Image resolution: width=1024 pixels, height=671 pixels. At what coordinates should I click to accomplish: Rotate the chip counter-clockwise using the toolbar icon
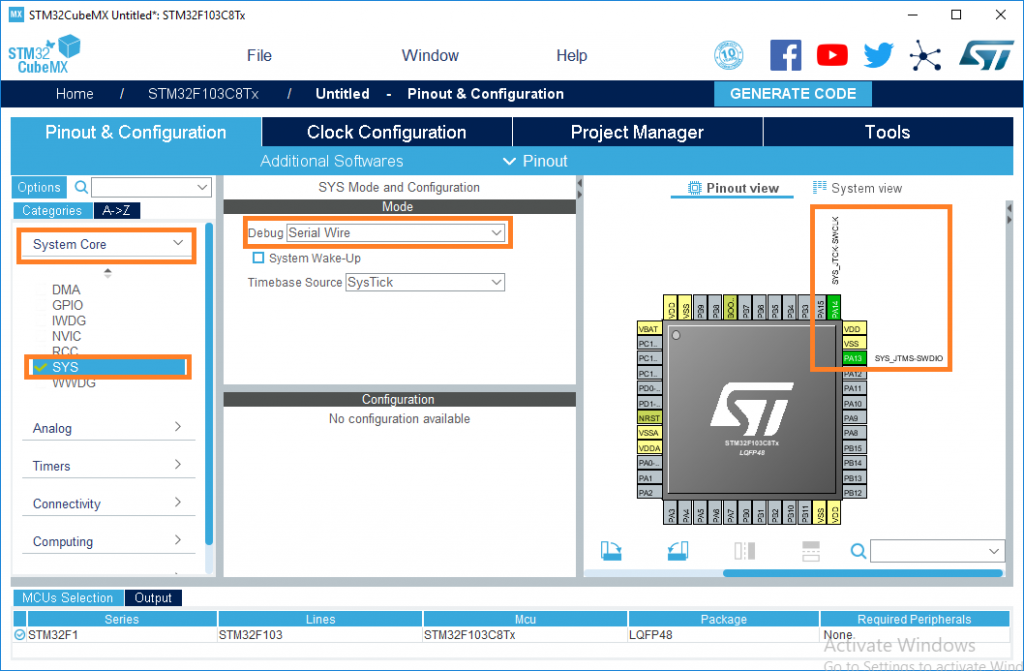[678, 551]
